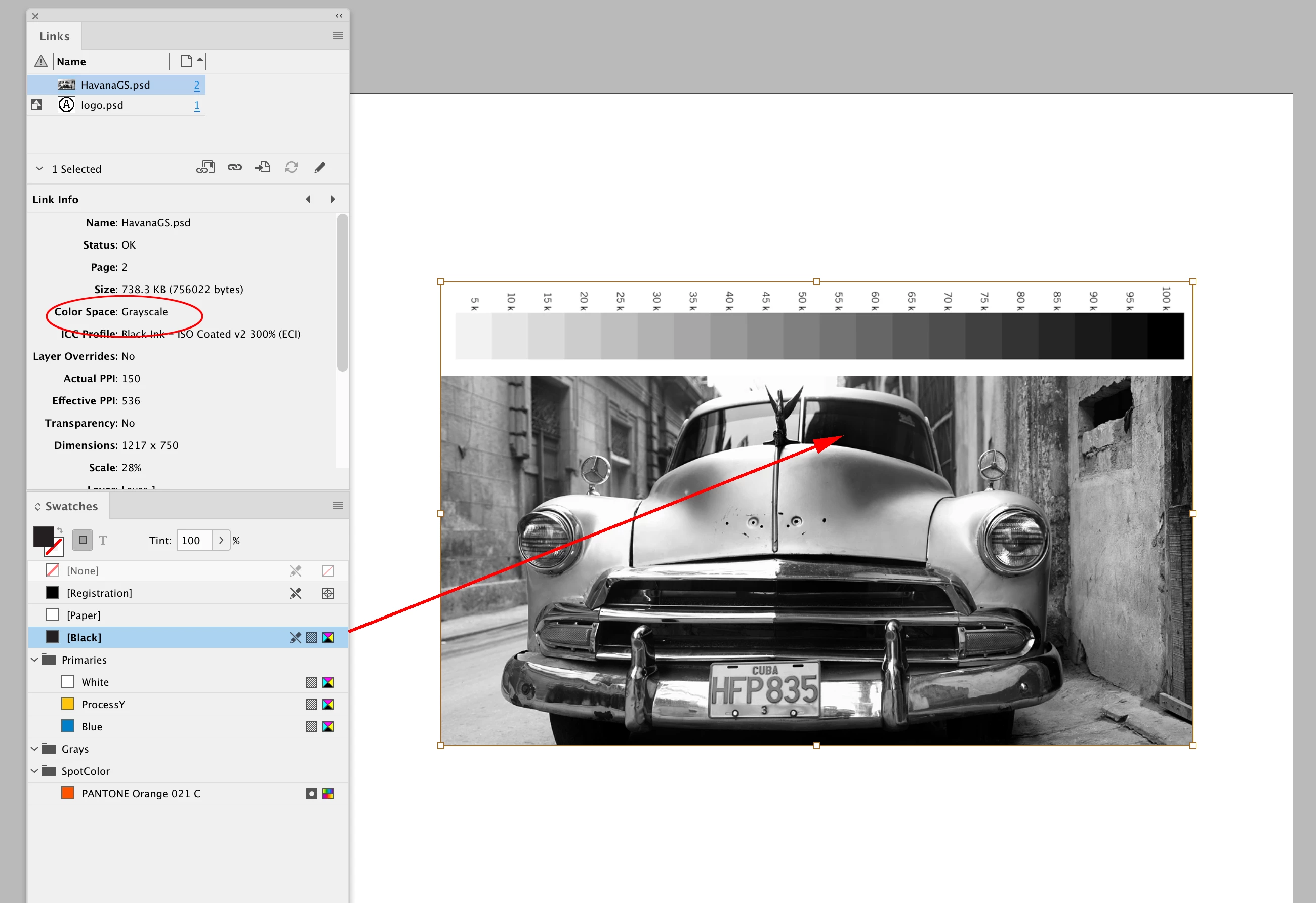The image size is (1316, 903).
Task: Click the Go To Link icon
Action: [x=263, y=167]
